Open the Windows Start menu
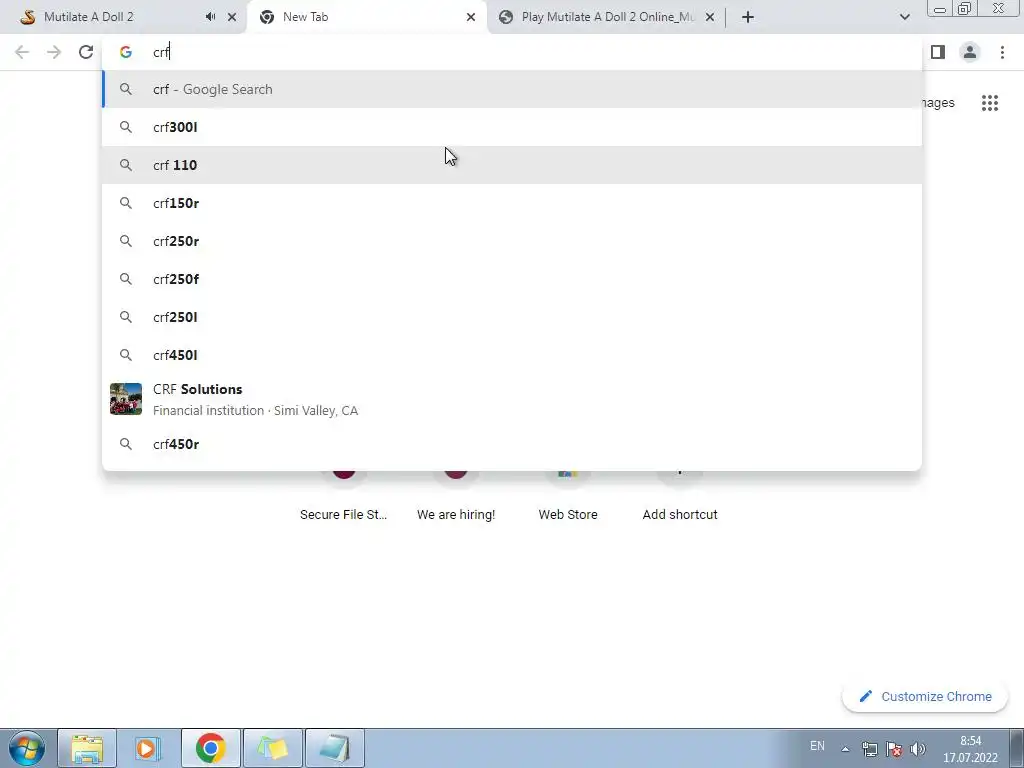 [26, 748]
